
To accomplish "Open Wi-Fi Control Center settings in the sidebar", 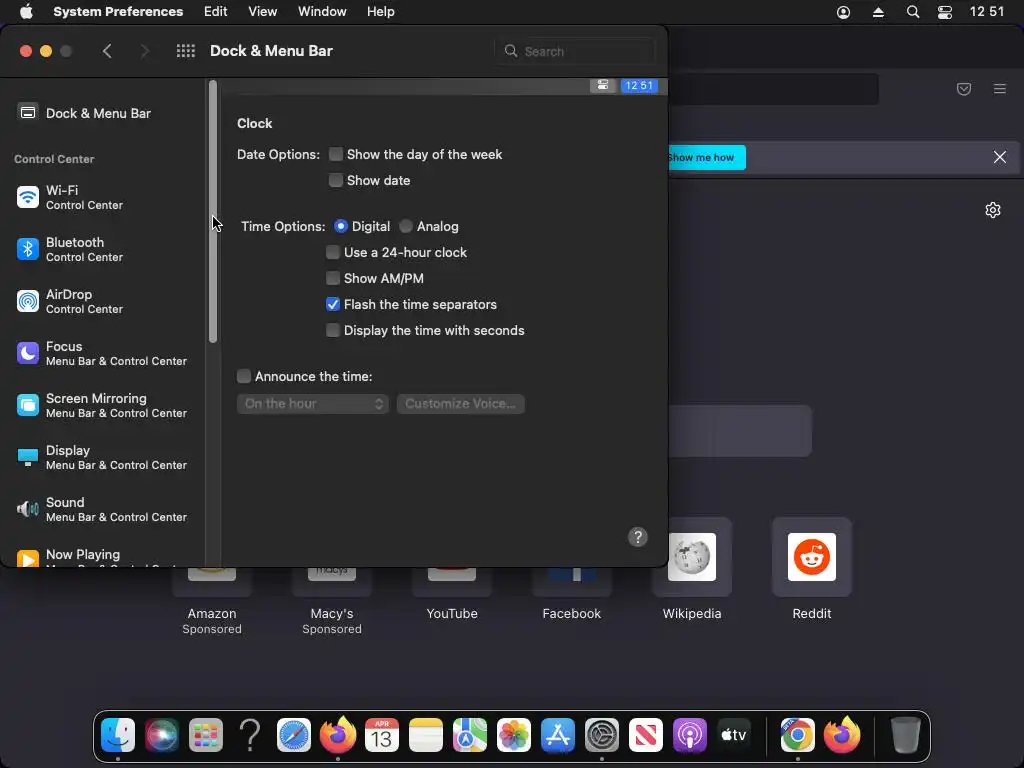I will [x=102, y=197].
